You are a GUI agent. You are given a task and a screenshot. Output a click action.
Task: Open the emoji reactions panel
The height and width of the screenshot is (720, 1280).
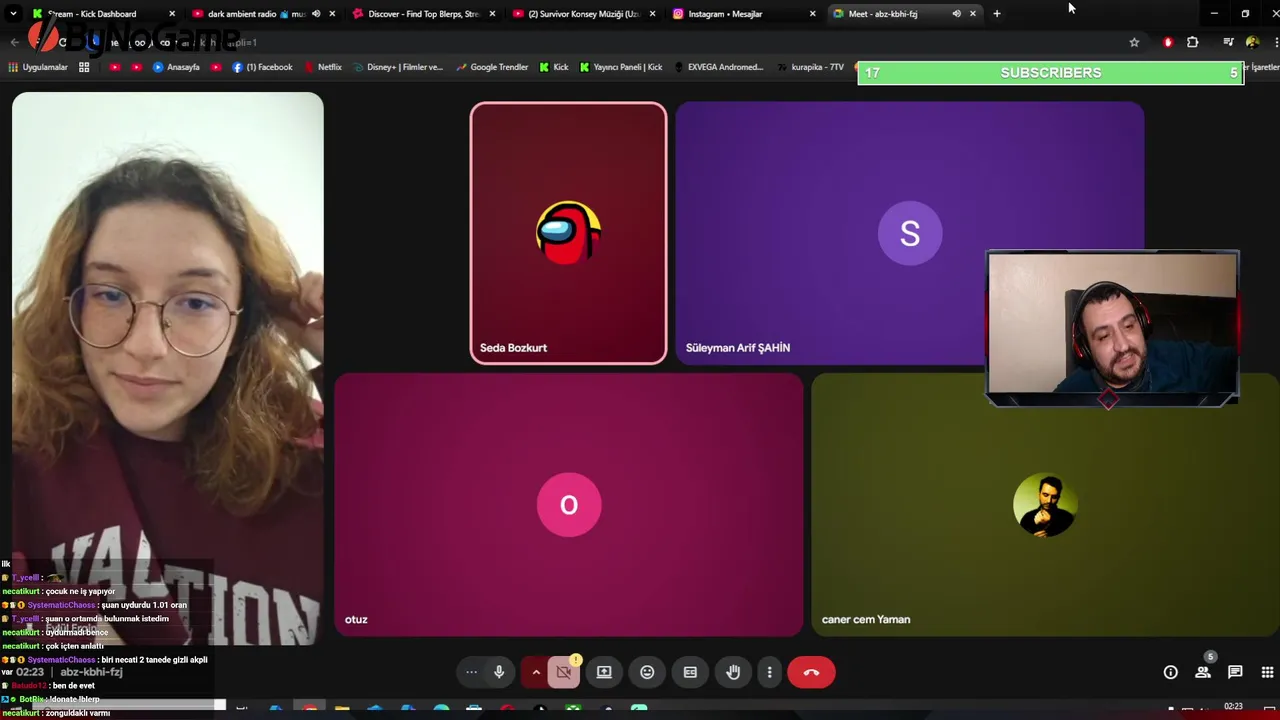pos(647,672)
